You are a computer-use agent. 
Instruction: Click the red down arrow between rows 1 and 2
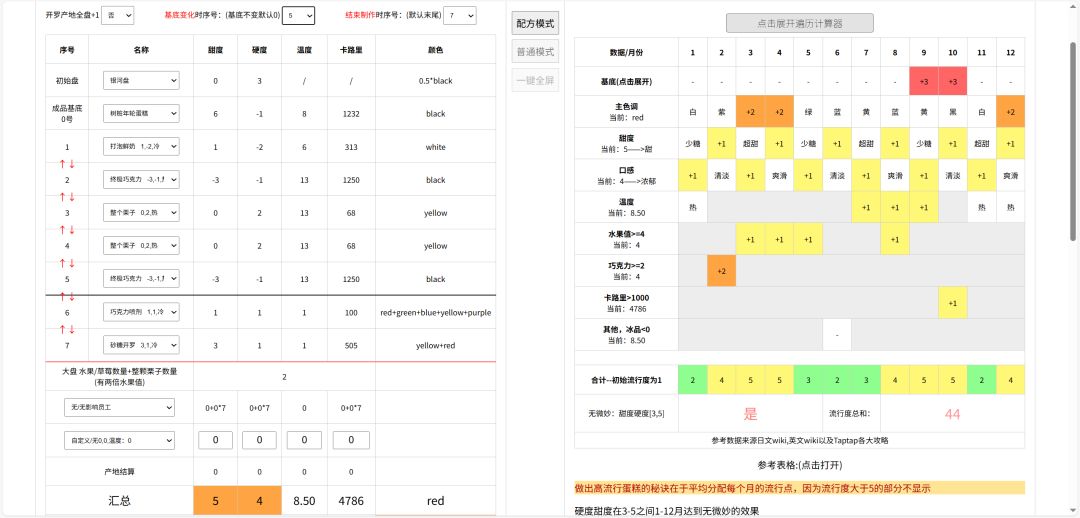[72, 163]
